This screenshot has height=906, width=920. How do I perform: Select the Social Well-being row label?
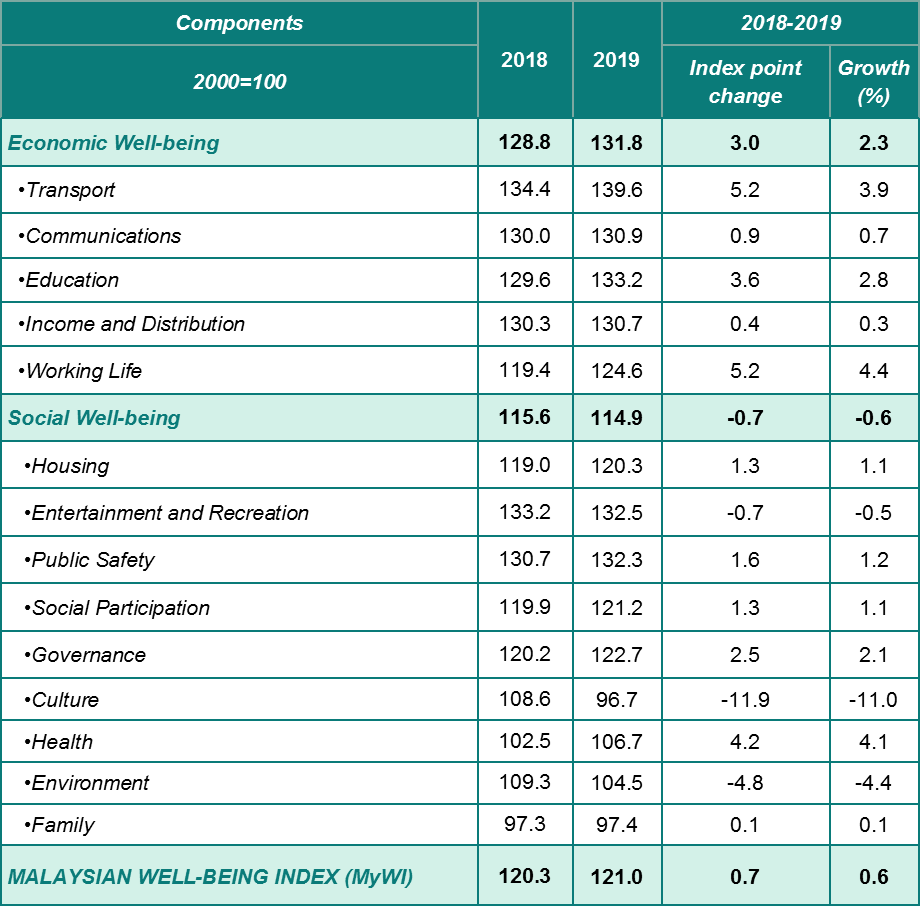tap(94, 418)
